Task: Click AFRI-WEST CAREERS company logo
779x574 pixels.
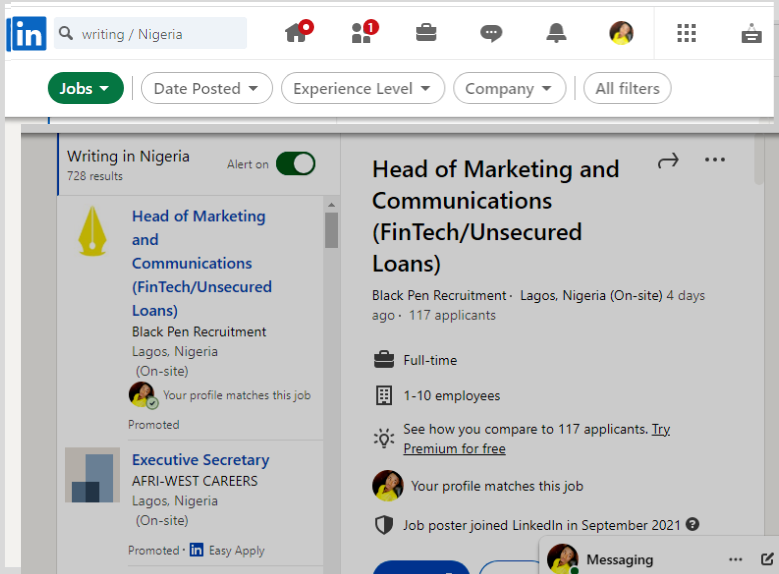Action: coord(92,475)
